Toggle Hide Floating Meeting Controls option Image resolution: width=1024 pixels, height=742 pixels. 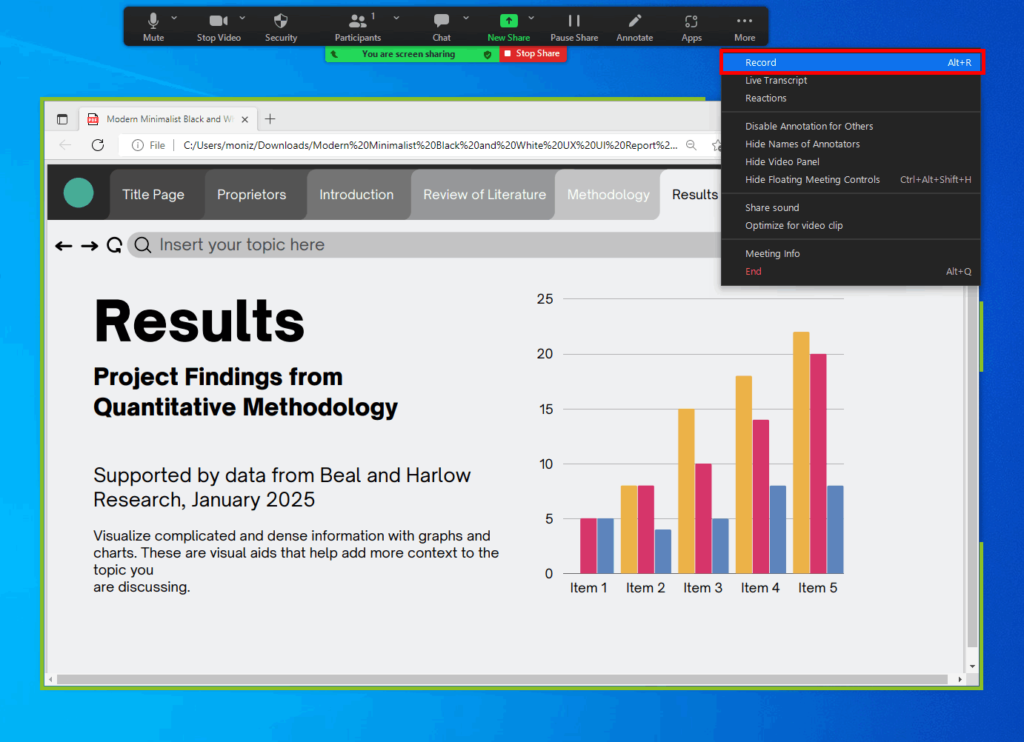point(812,180)
